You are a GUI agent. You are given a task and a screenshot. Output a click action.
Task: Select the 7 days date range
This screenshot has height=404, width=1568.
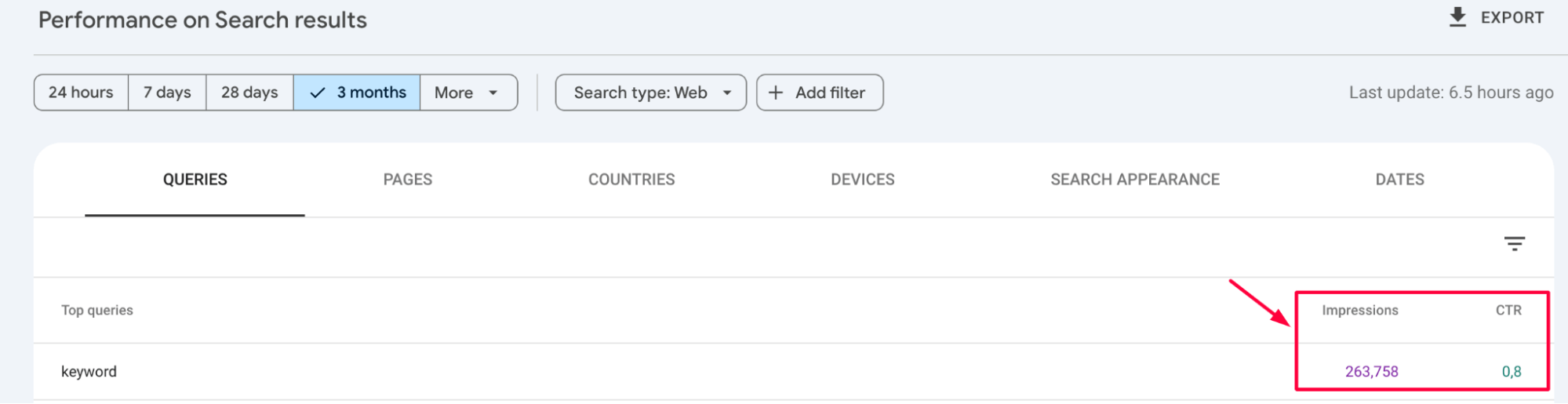point(167,93)
